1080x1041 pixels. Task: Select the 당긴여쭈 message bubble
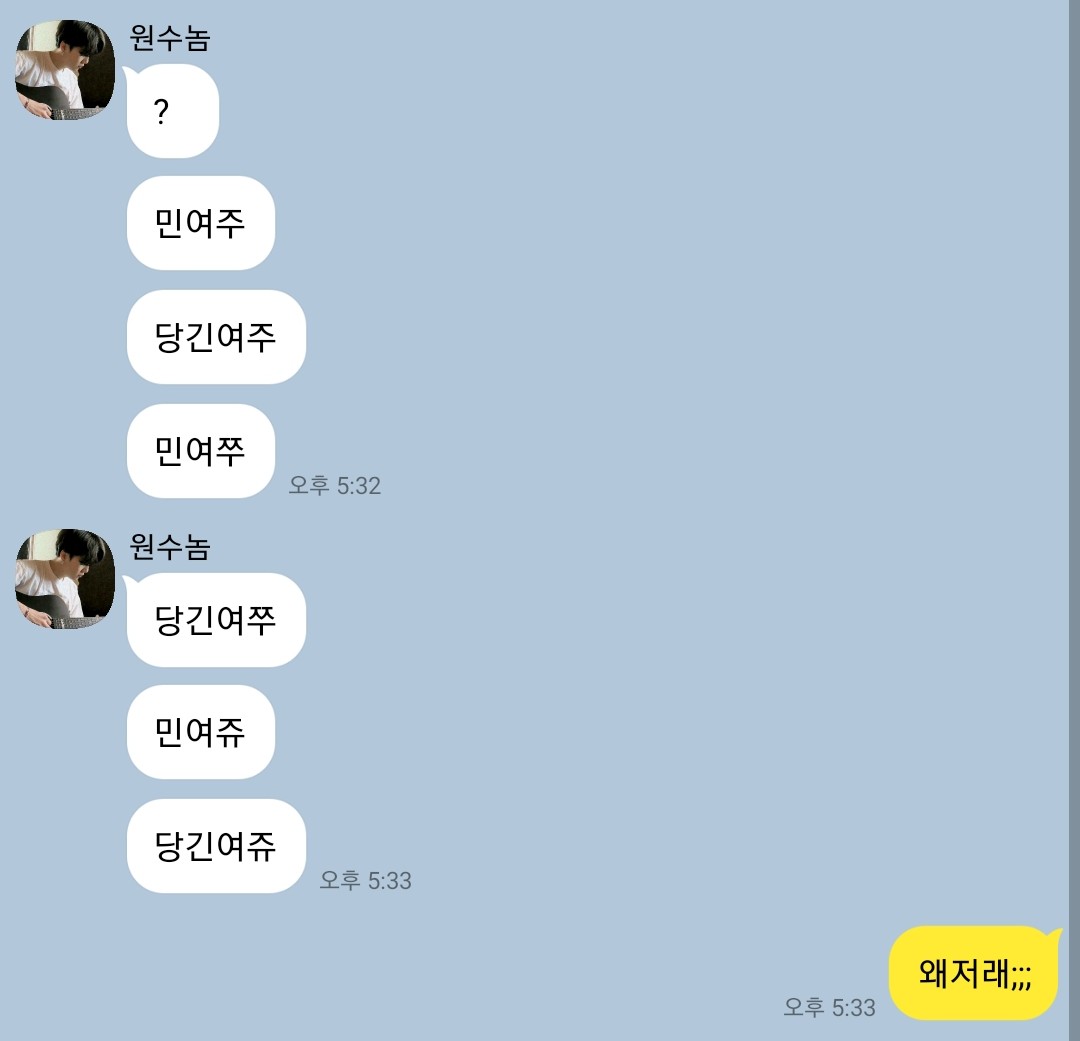[x=216, y=620]
